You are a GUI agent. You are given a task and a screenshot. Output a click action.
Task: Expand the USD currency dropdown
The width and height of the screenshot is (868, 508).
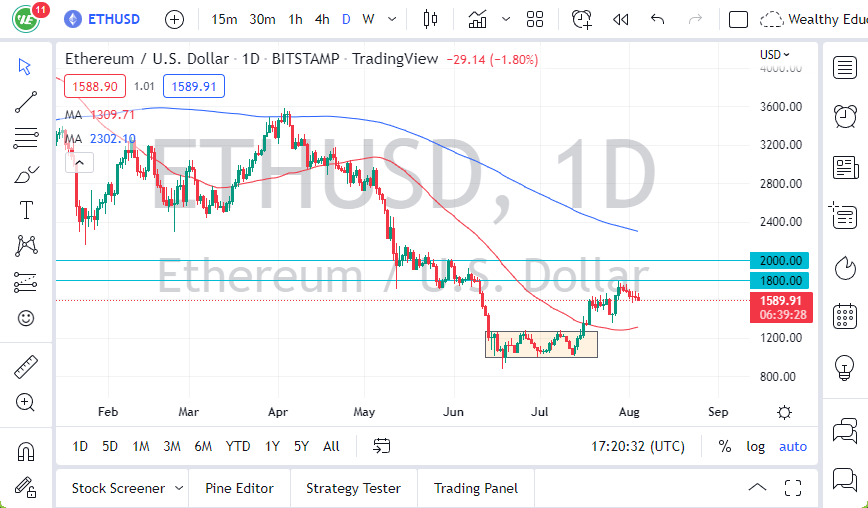[775, 54]
